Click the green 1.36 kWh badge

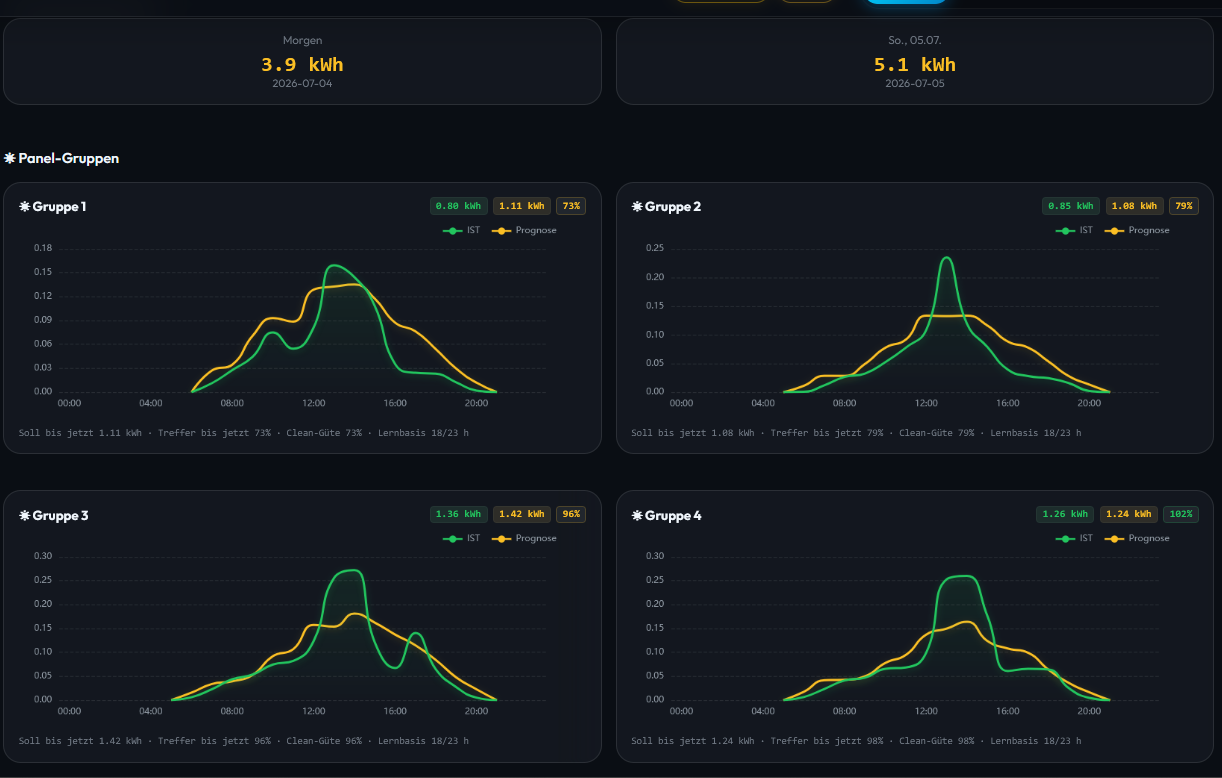click(459, 514)
